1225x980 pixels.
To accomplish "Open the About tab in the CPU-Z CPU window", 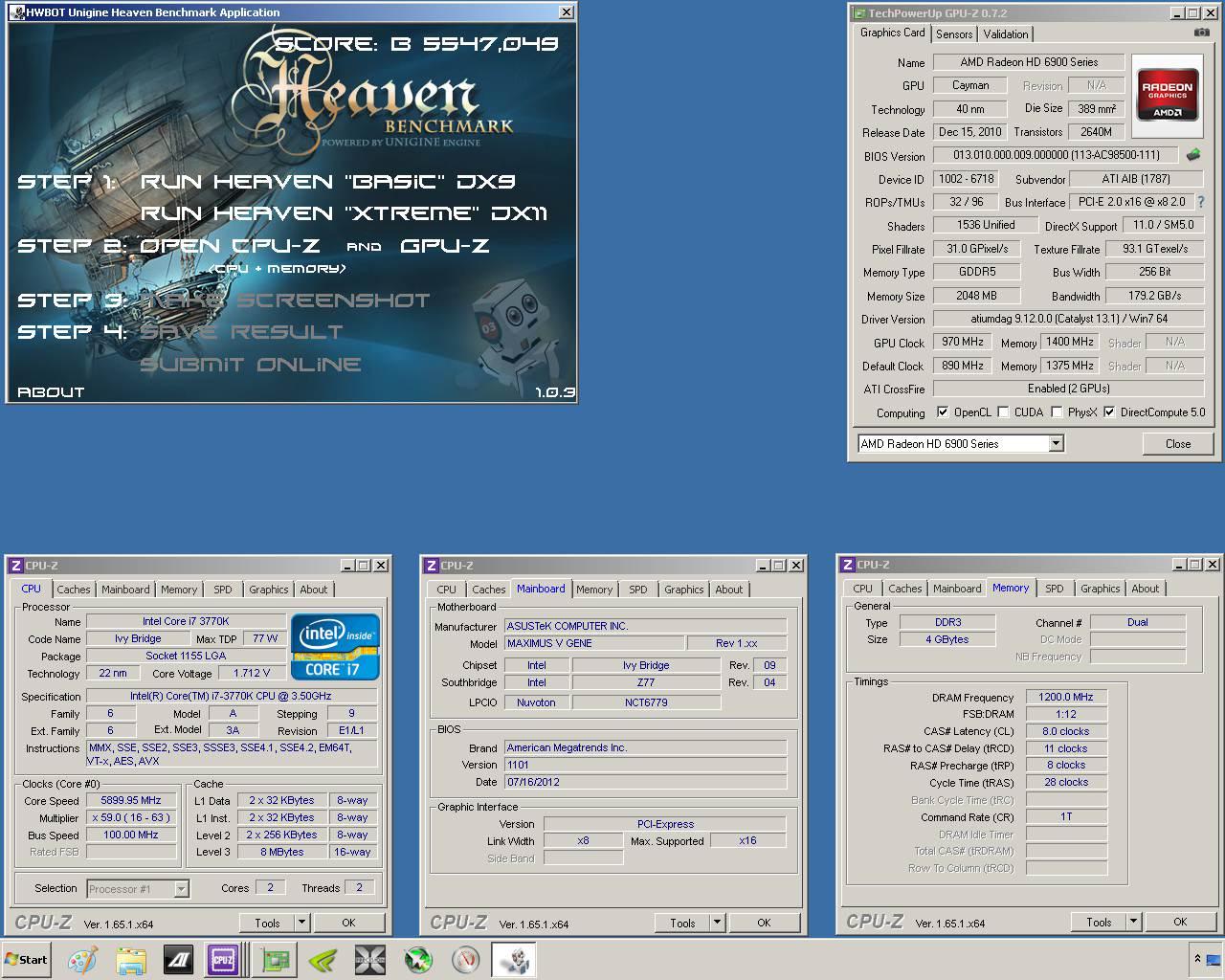I will [314, 590].
